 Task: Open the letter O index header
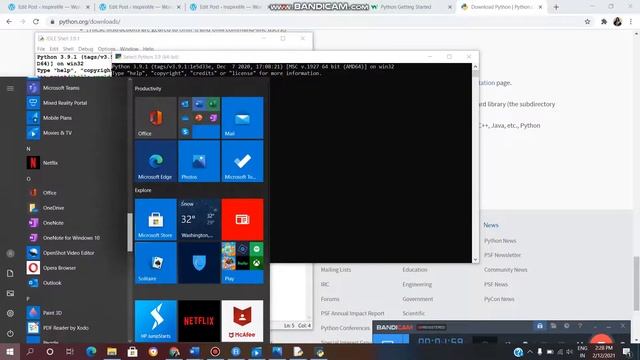point(29,179)
